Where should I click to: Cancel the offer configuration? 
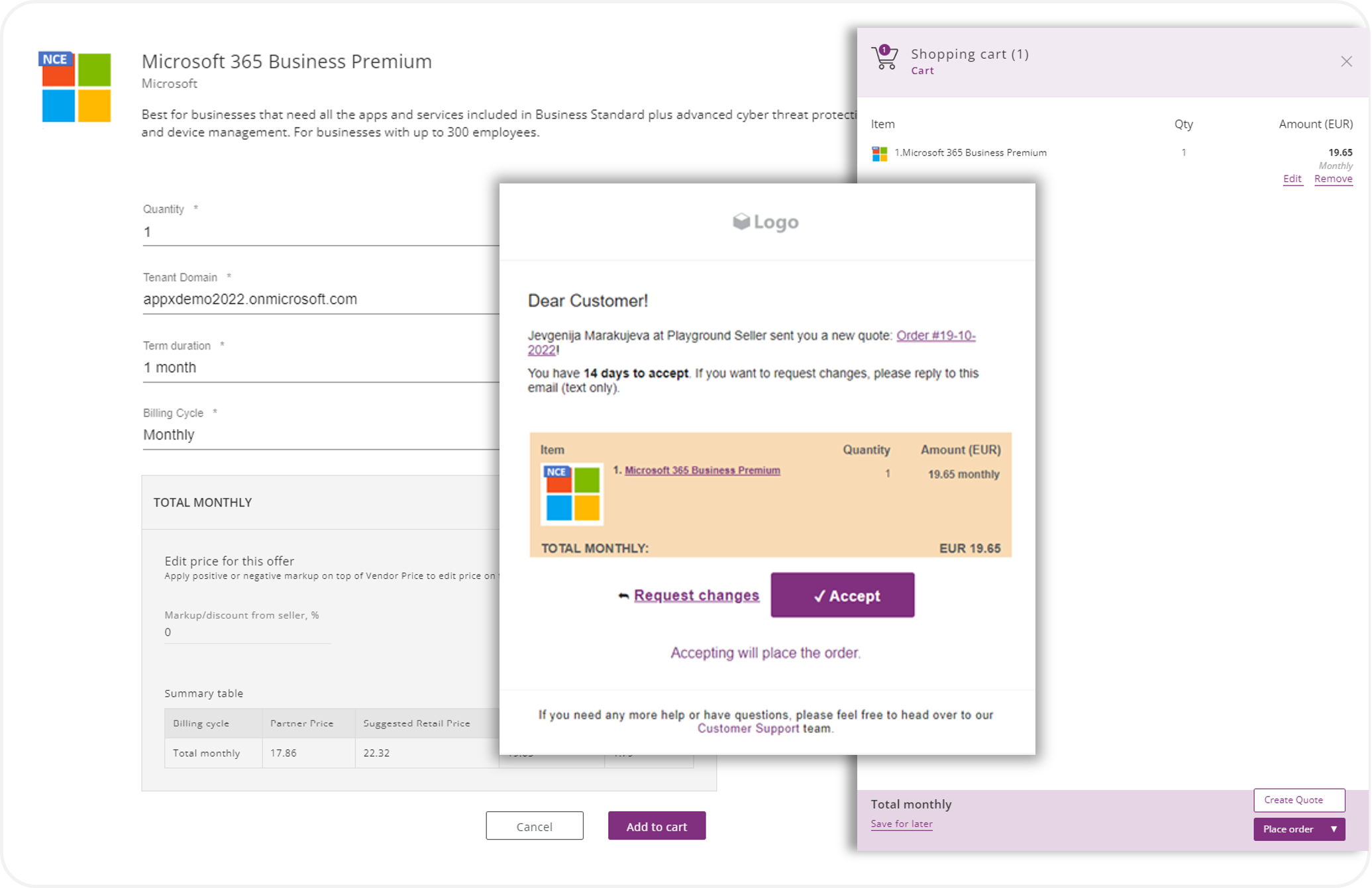point(534,826)
